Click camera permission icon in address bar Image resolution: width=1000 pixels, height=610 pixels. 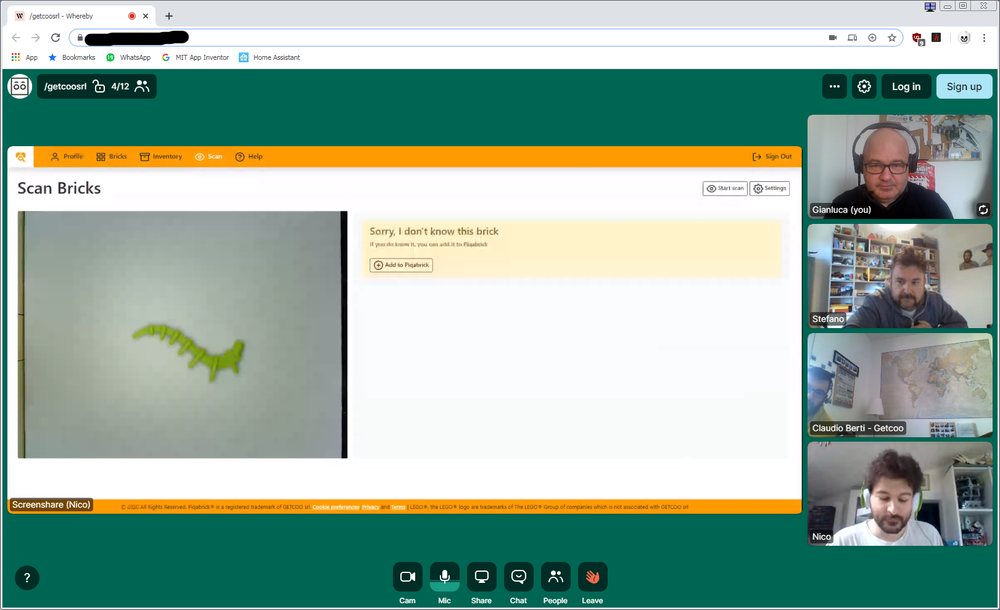coord(832,38)
